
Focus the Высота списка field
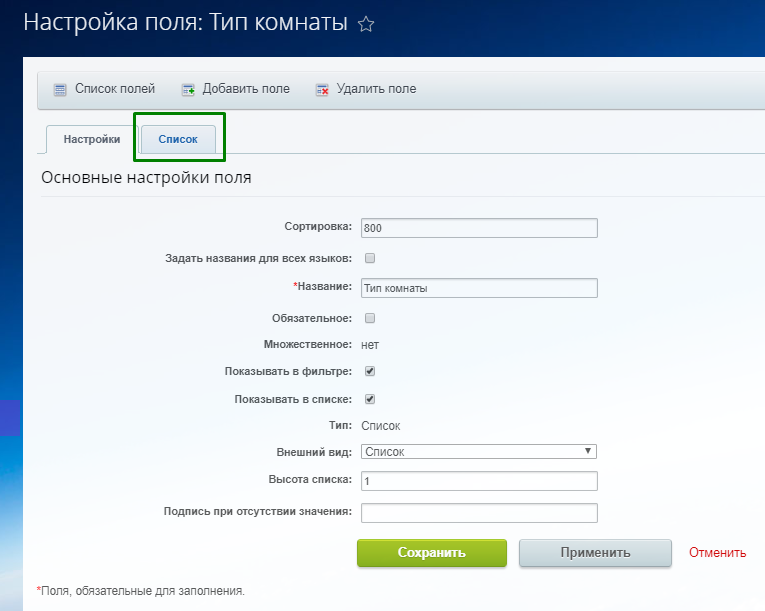(x=479, y=481)
